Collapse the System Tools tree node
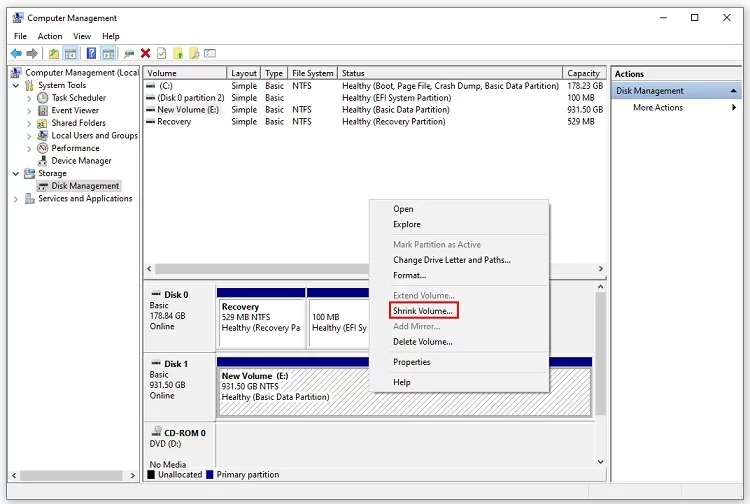This screenshot has width=750, height=504. pos(16,86)
